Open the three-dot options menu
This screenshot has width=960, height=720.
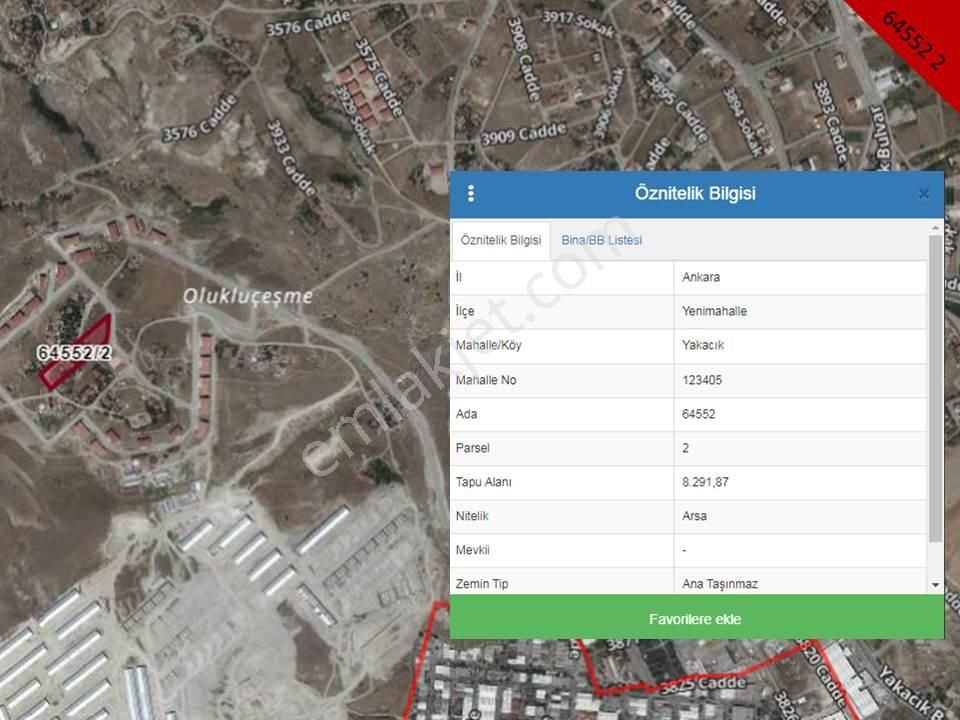coord(471,194)
